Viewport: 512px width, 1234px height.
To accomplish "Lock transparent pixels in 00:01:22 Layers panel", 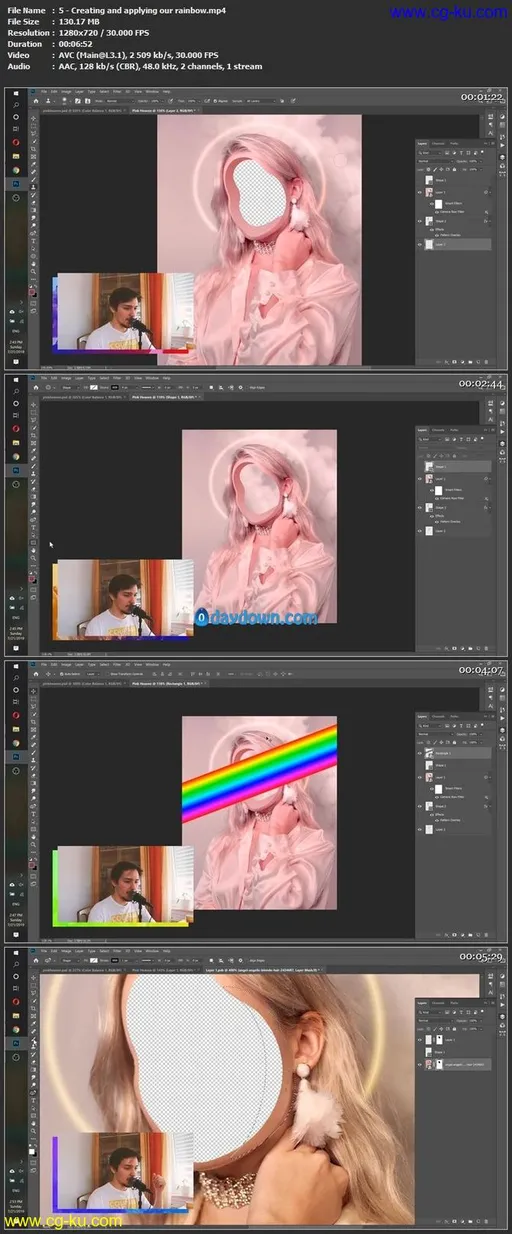I will coord(428,170).
